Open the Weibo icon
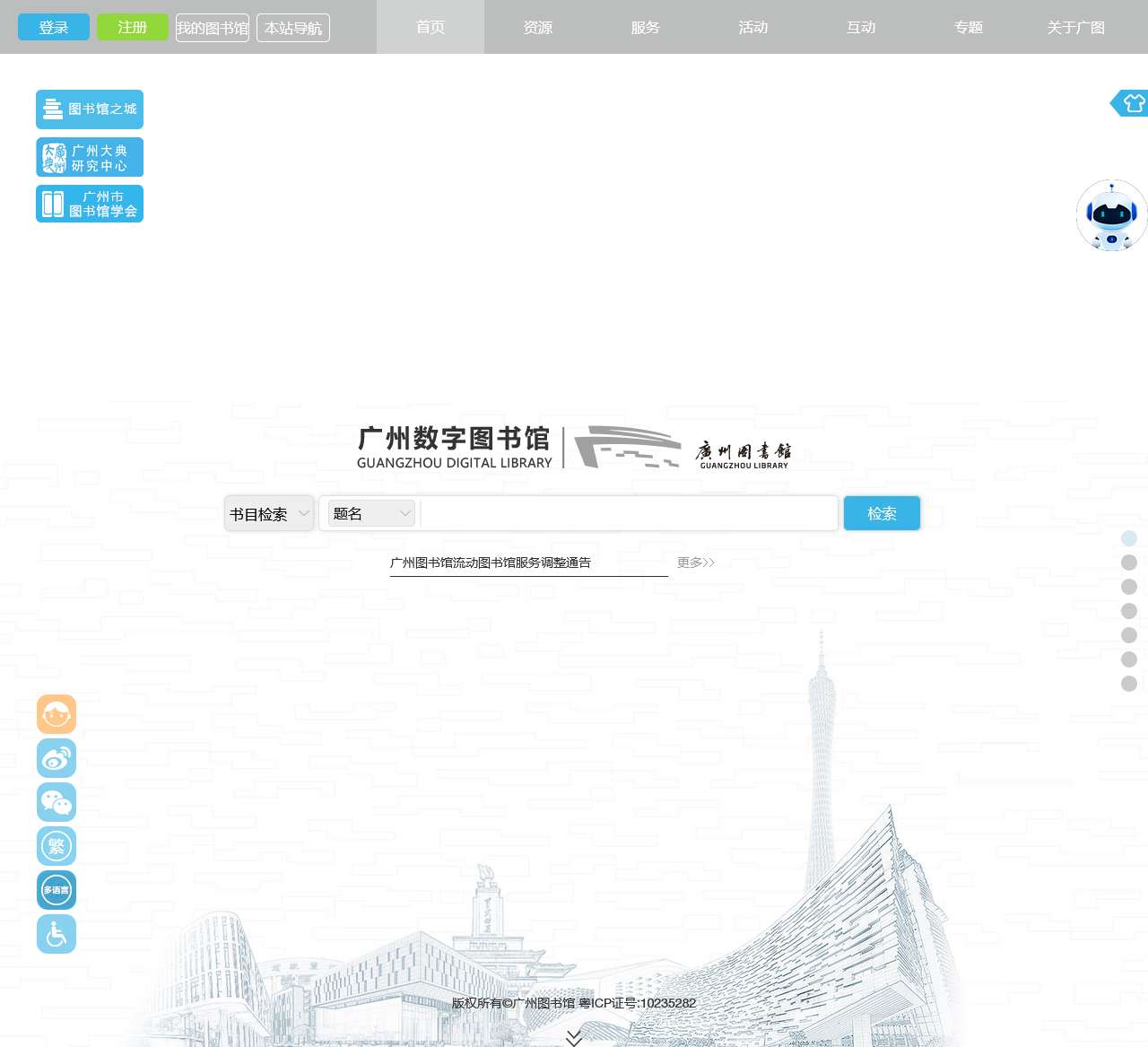The width and height of the screenshot is (1148, 1047). coord(57,759)
